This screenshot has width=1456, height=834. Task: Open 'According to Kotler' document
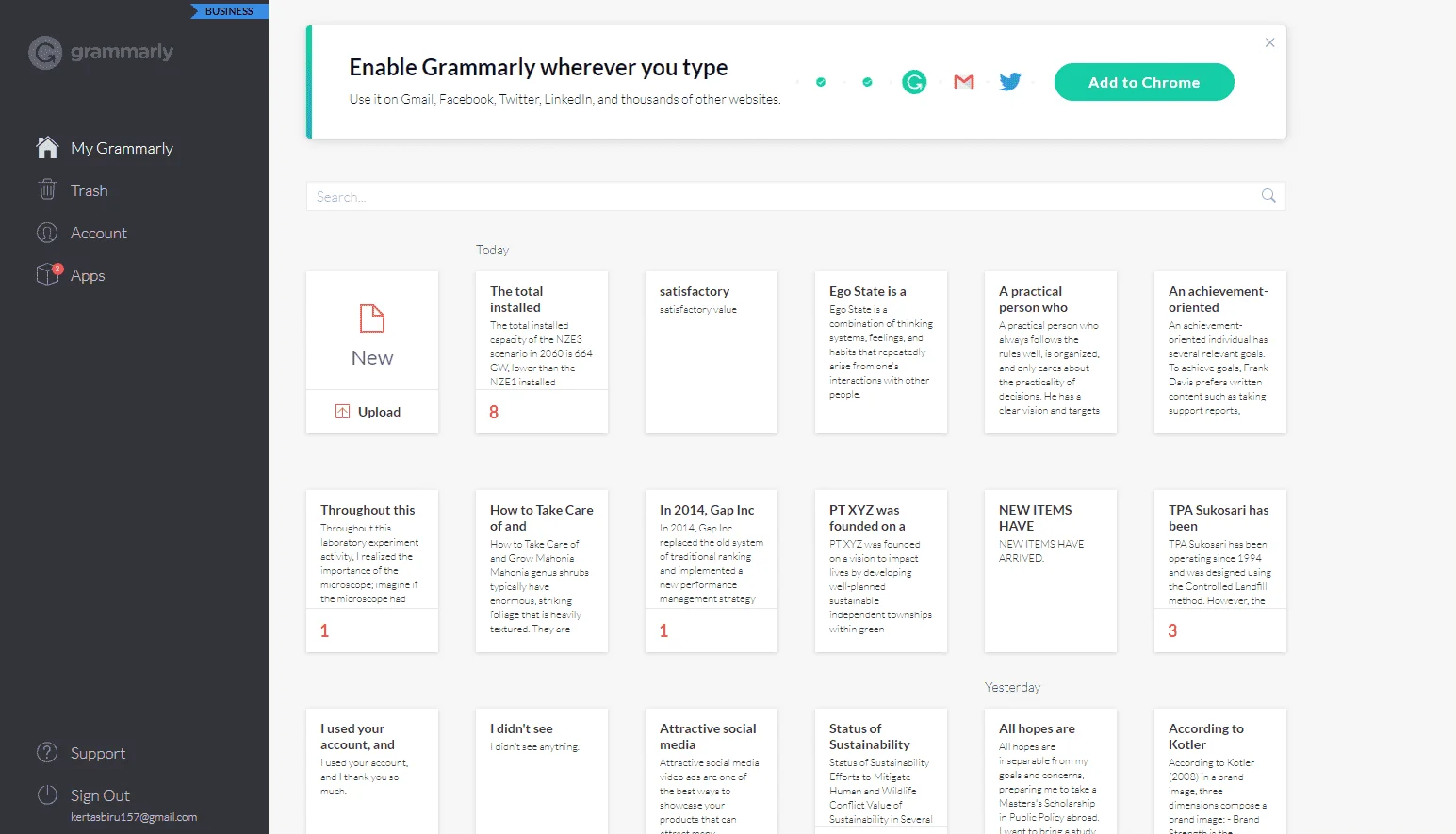point(1220,771)
